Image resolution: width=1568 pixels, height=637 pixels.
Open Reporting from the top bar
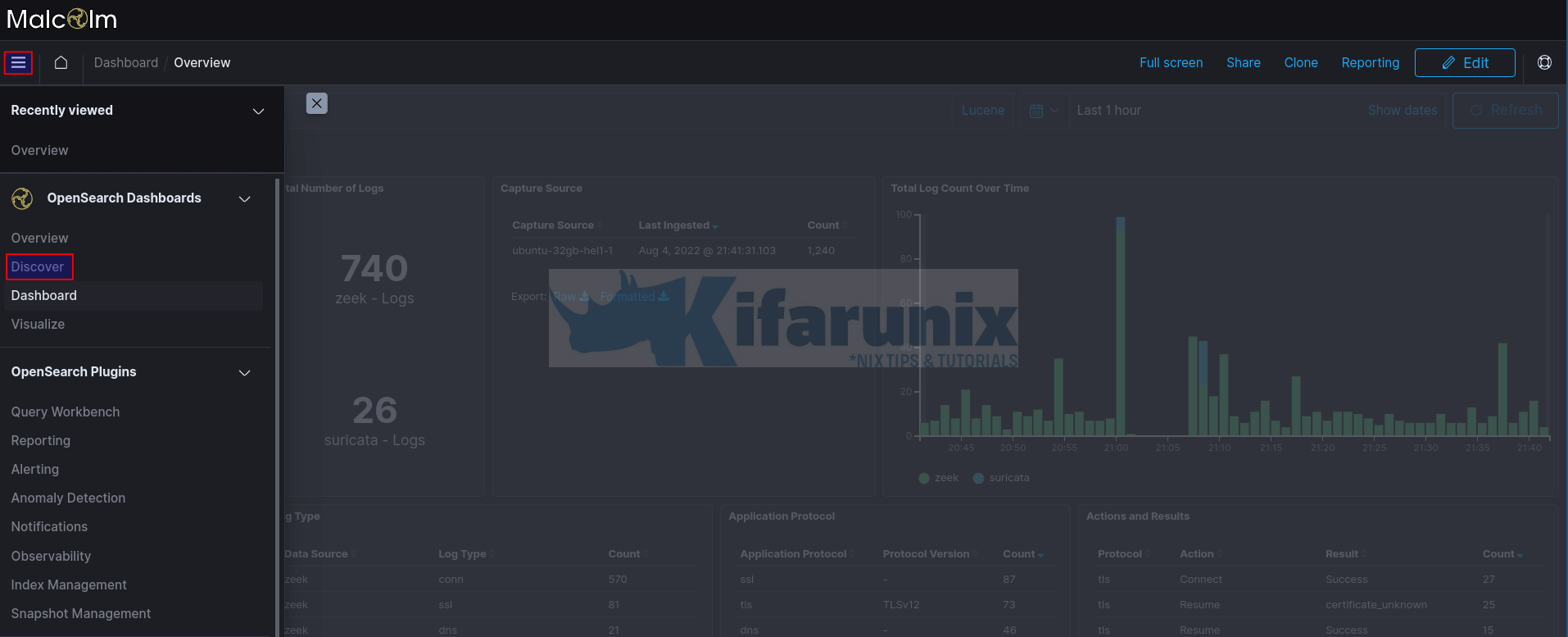(x=1370, y=63)
